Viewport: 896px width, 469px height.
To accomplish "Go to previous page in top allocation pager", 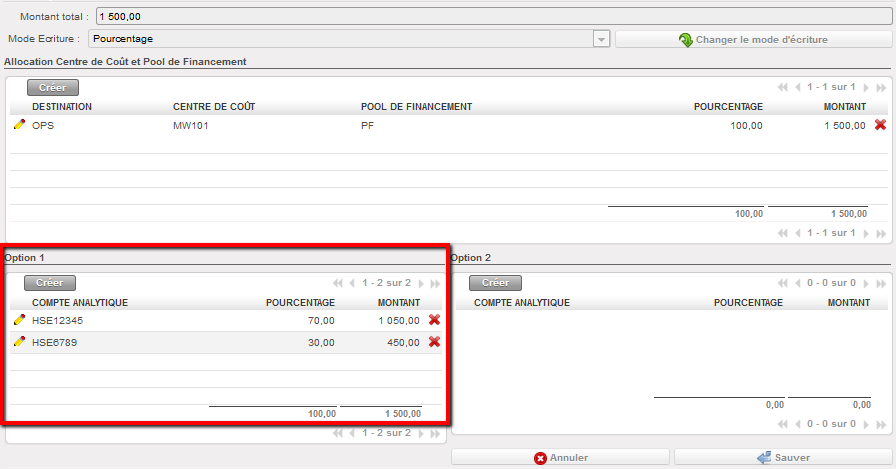I will 798,87.
